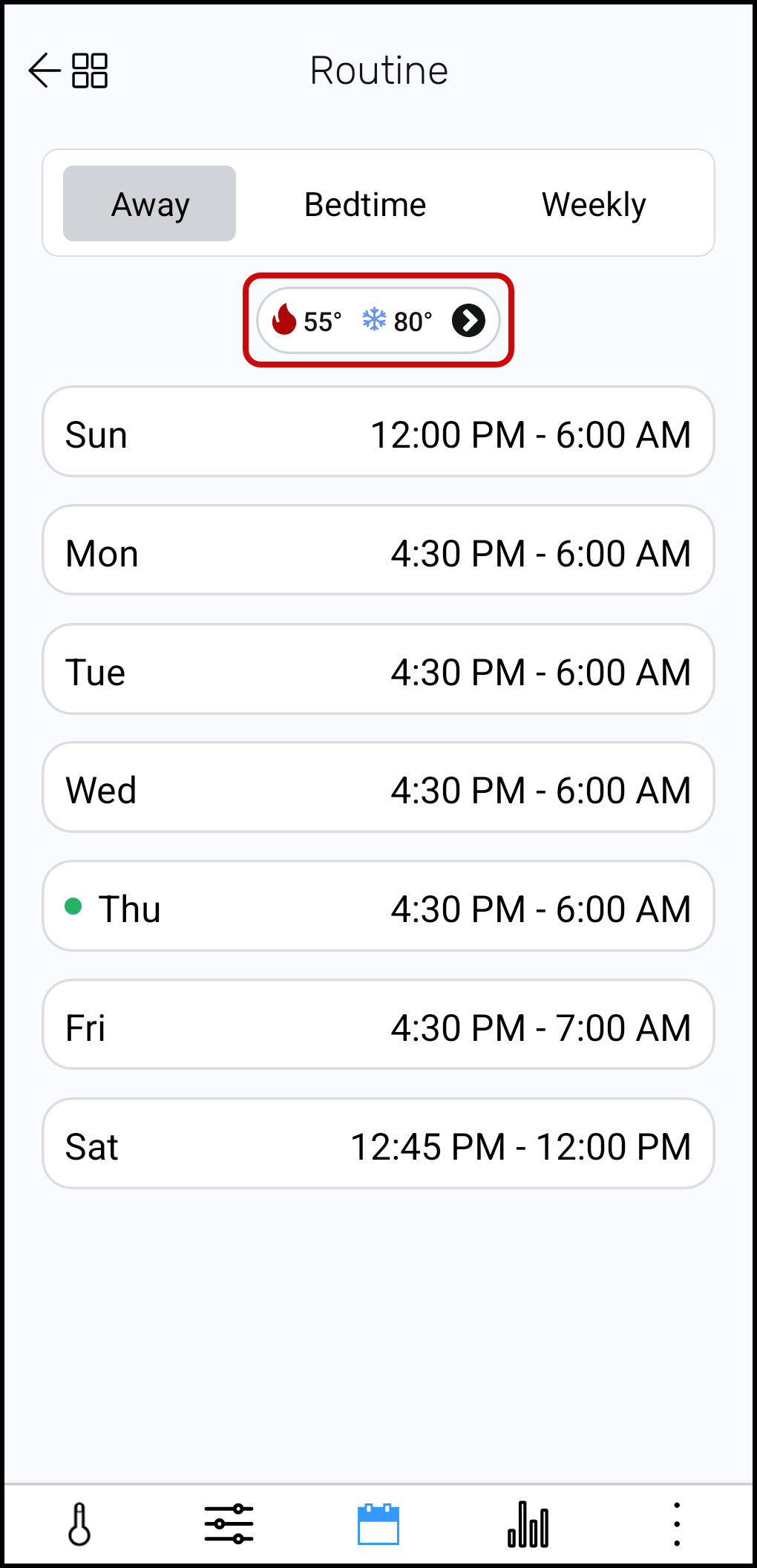Screen dimensions: 757x1568
Task: Open the bar chart statistics screen
Action: 528,1525
